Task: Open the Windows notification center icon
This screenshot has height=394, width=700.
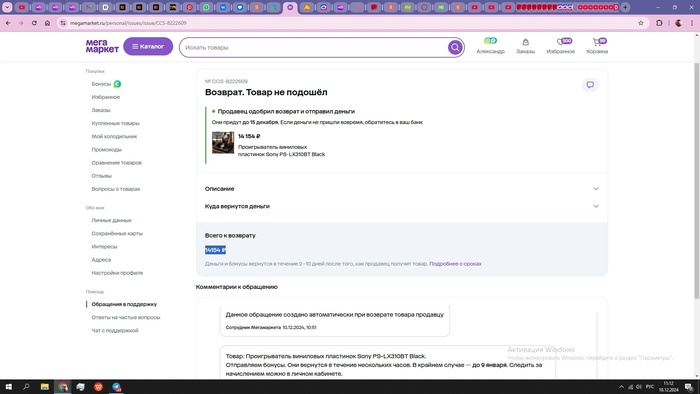Action: pyautogui.click(x=689, y=387)
